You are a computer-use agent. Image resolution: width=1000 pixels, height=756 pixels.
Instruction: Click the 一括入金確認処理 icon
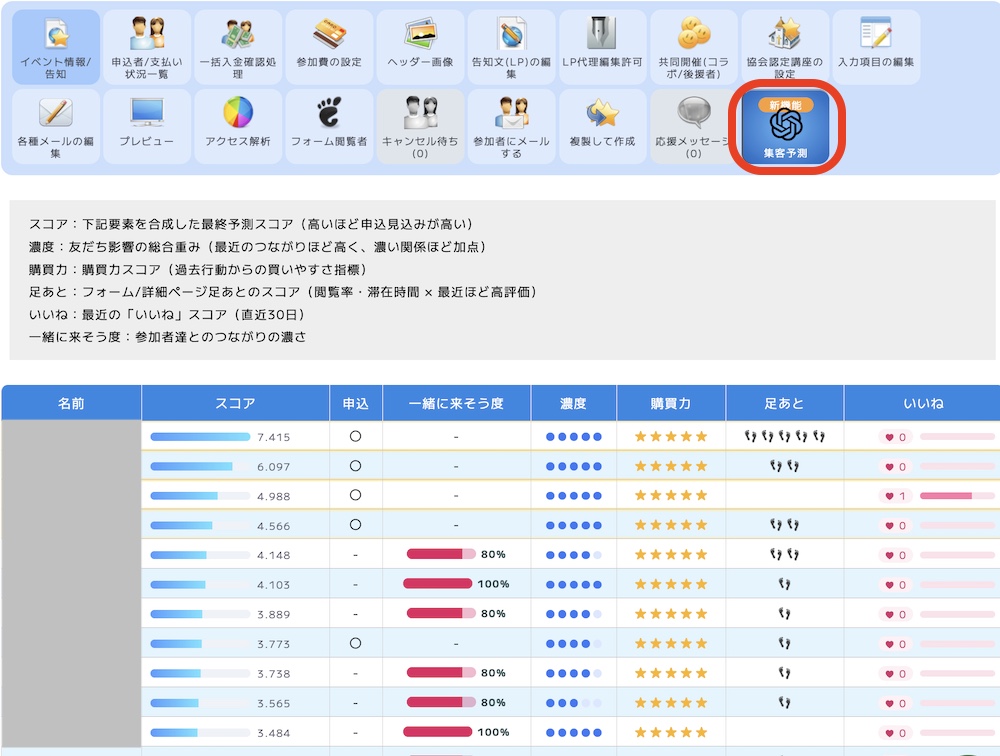pos(238,47)
